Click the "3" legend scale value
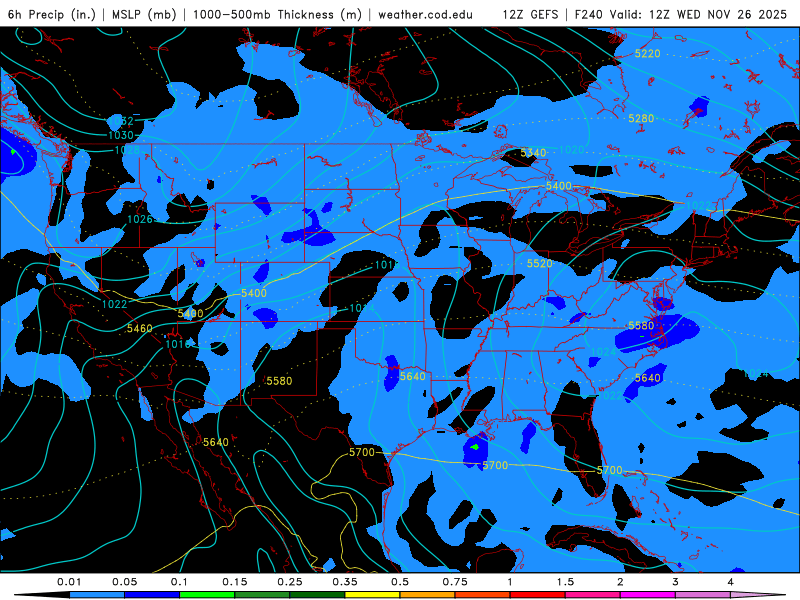The height and width of the screenshot is (600, 800). pos(676,582)
